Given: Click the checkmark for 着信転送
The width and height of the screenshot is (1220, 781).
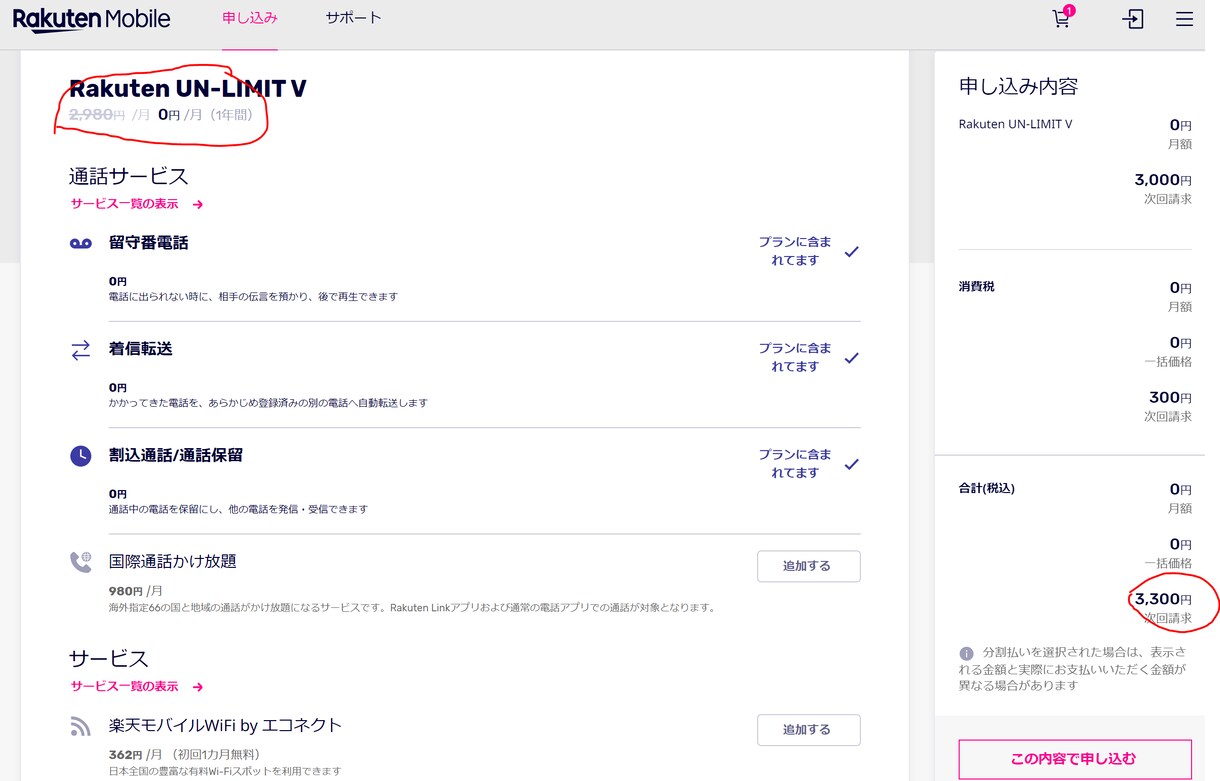Looking at the screenshot, I should 851,358.
